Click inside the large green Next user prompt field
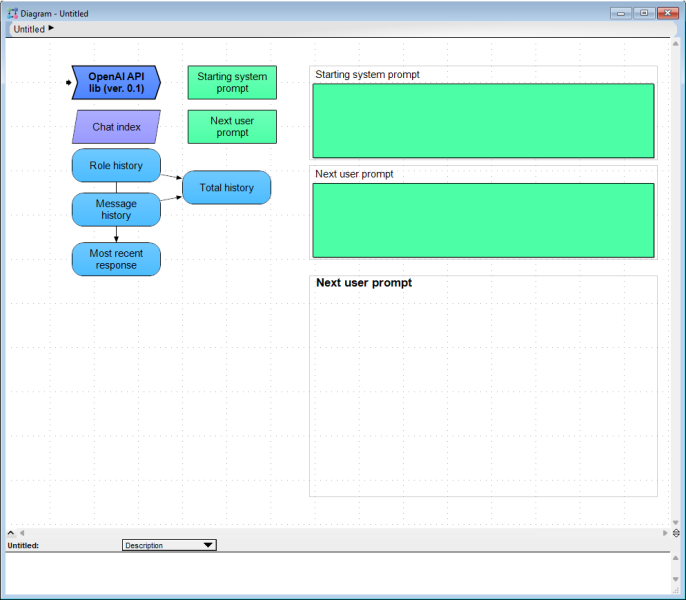The height and width of the screenshot is (600, 686). pyautogui.click(x=483, y=221)
